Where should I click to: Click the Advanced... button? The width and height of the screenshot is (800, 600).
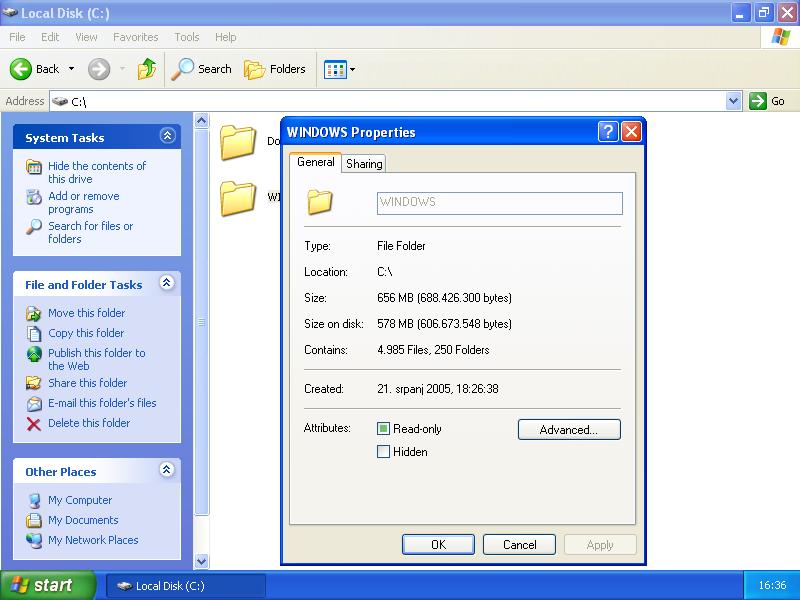569,430
